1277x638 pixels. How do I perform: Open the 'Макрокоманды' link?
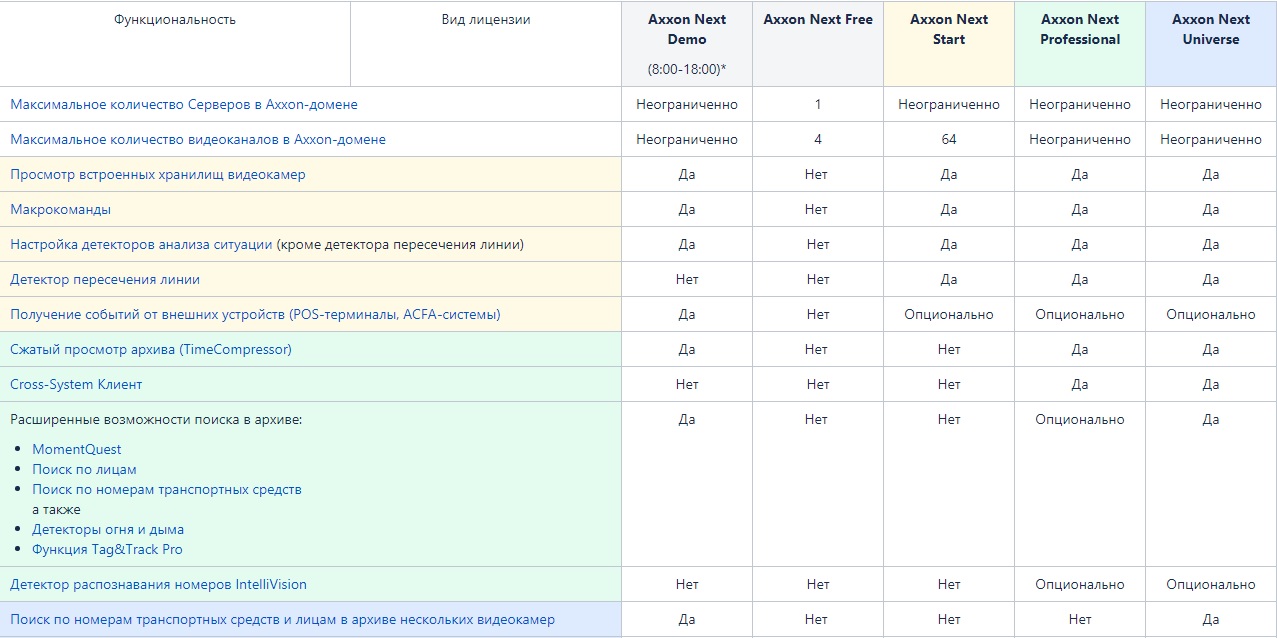[61, 210]
